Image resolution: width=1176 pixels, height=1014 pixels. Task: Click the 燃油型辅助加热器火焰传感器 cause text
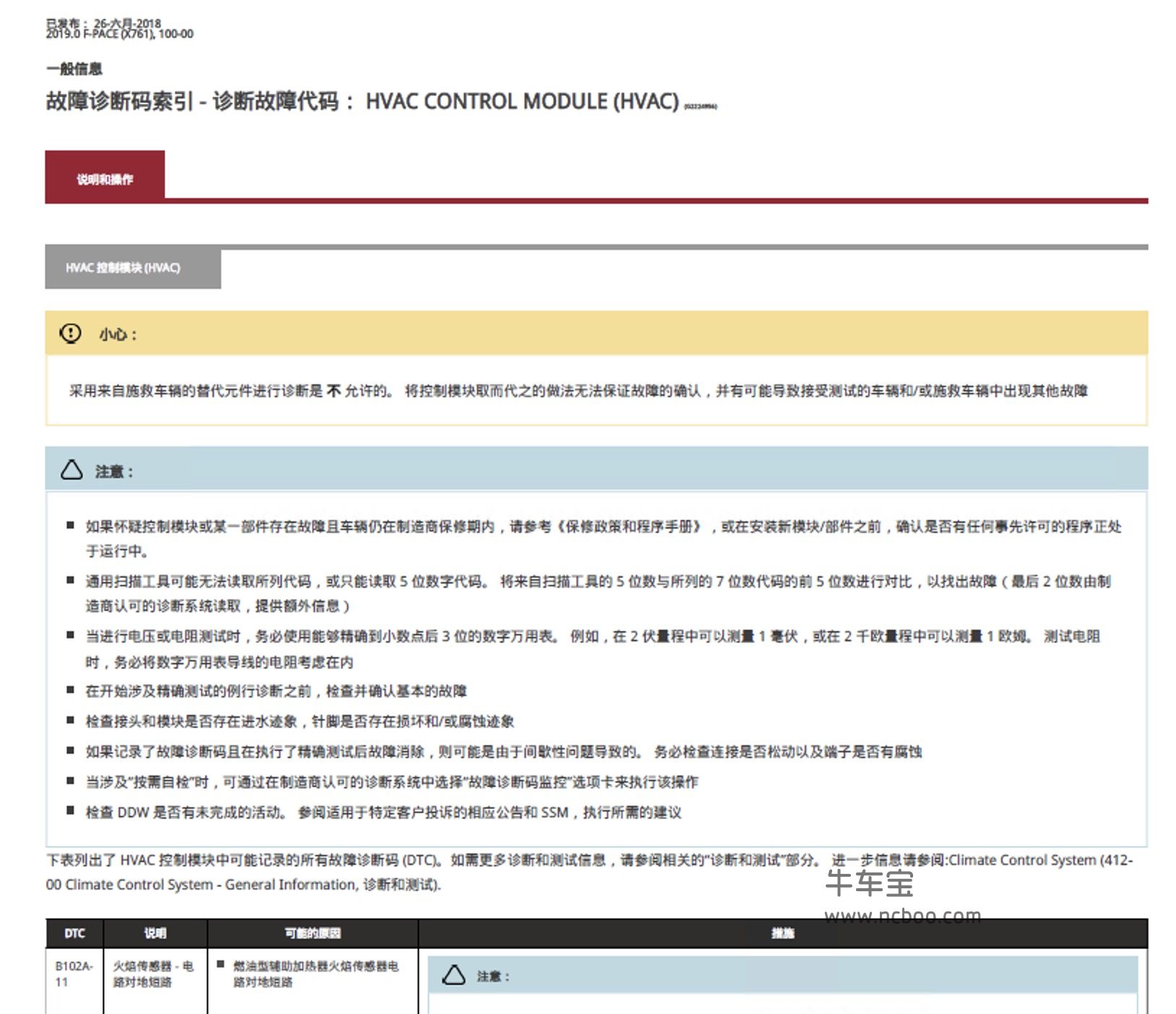click(316, 974)
